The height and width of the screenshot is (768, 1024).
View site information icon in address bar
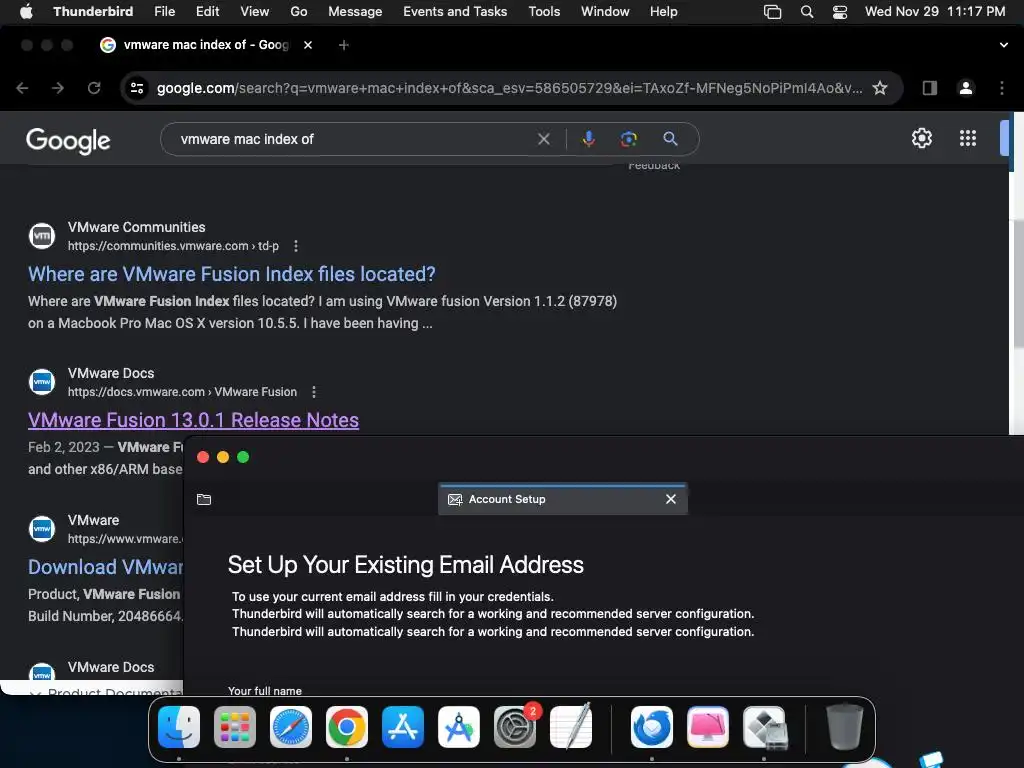point(136,88)
